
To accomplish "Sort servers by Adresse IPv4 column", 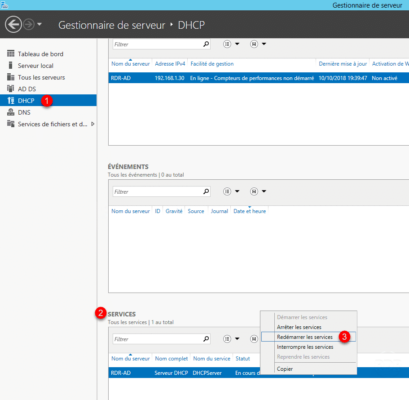I will coord(170,64).
